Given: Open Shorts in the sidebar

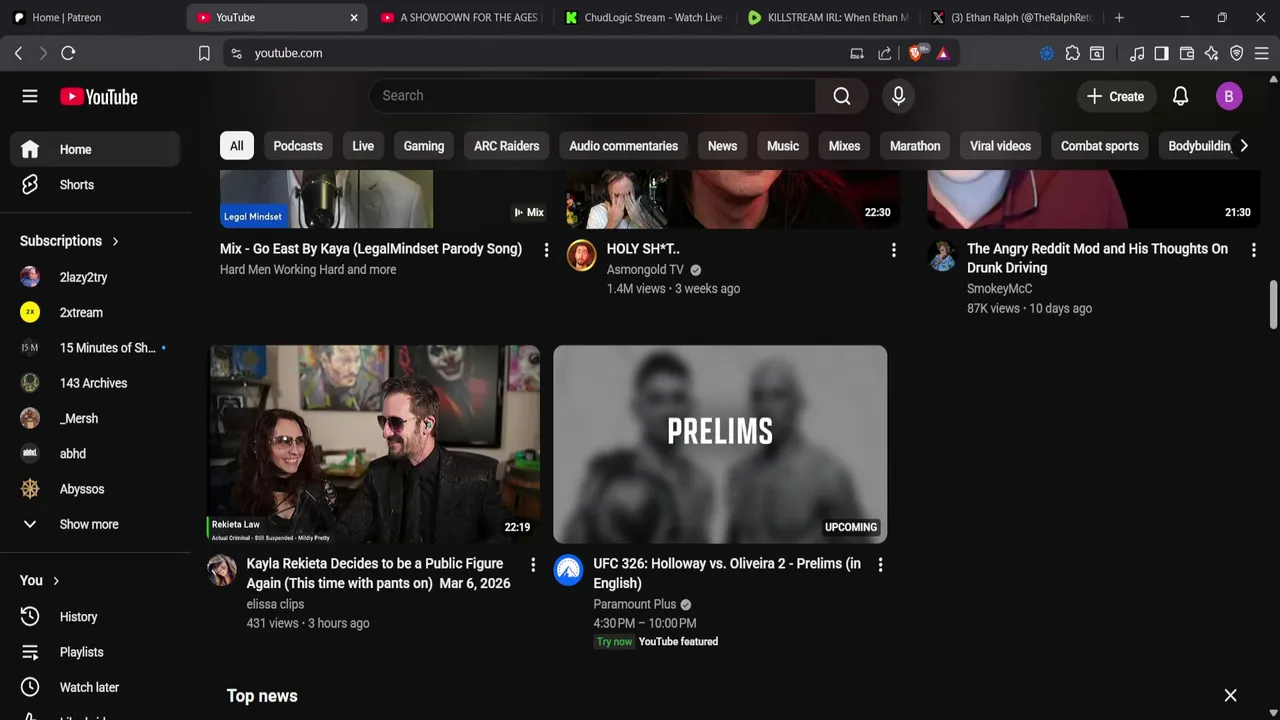Looking at the screenshot, I should tap(95, 185).
